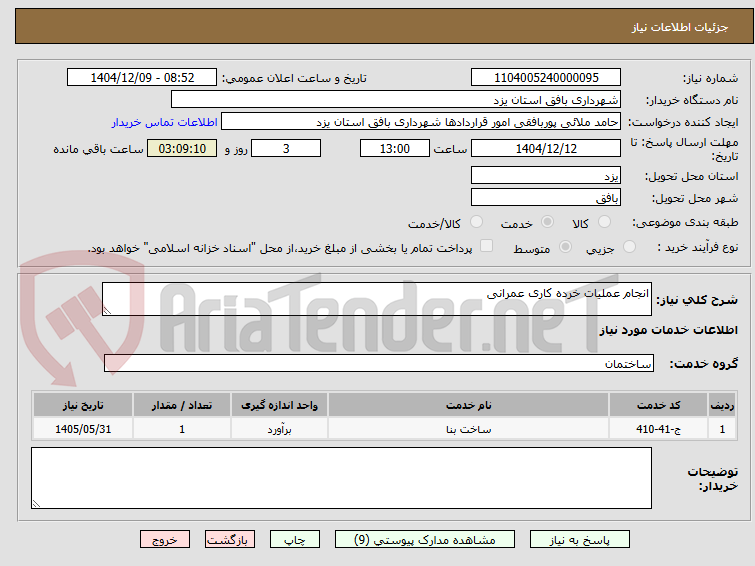Open مشاهده مدارک پیوستی (9) attachments
Image resolution: width=755 pixels, height=566 pixels.
(424, 540)
